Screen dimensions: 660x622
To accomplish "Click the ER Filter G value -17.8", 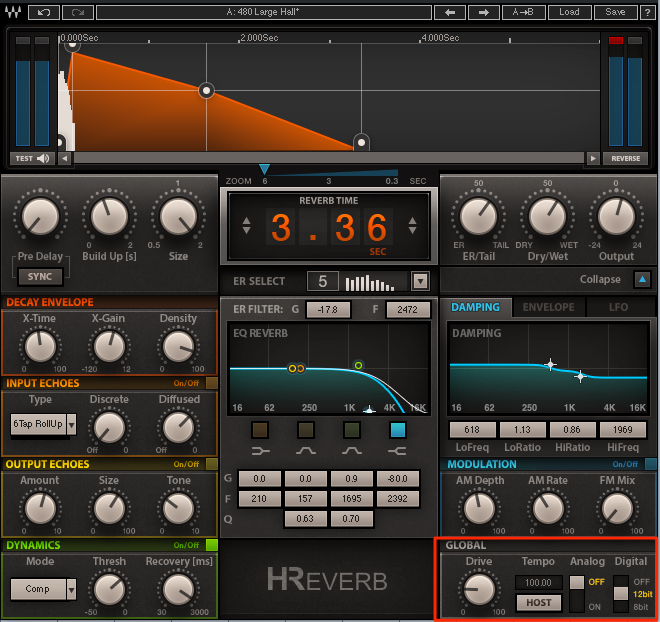I will [328, 309].
